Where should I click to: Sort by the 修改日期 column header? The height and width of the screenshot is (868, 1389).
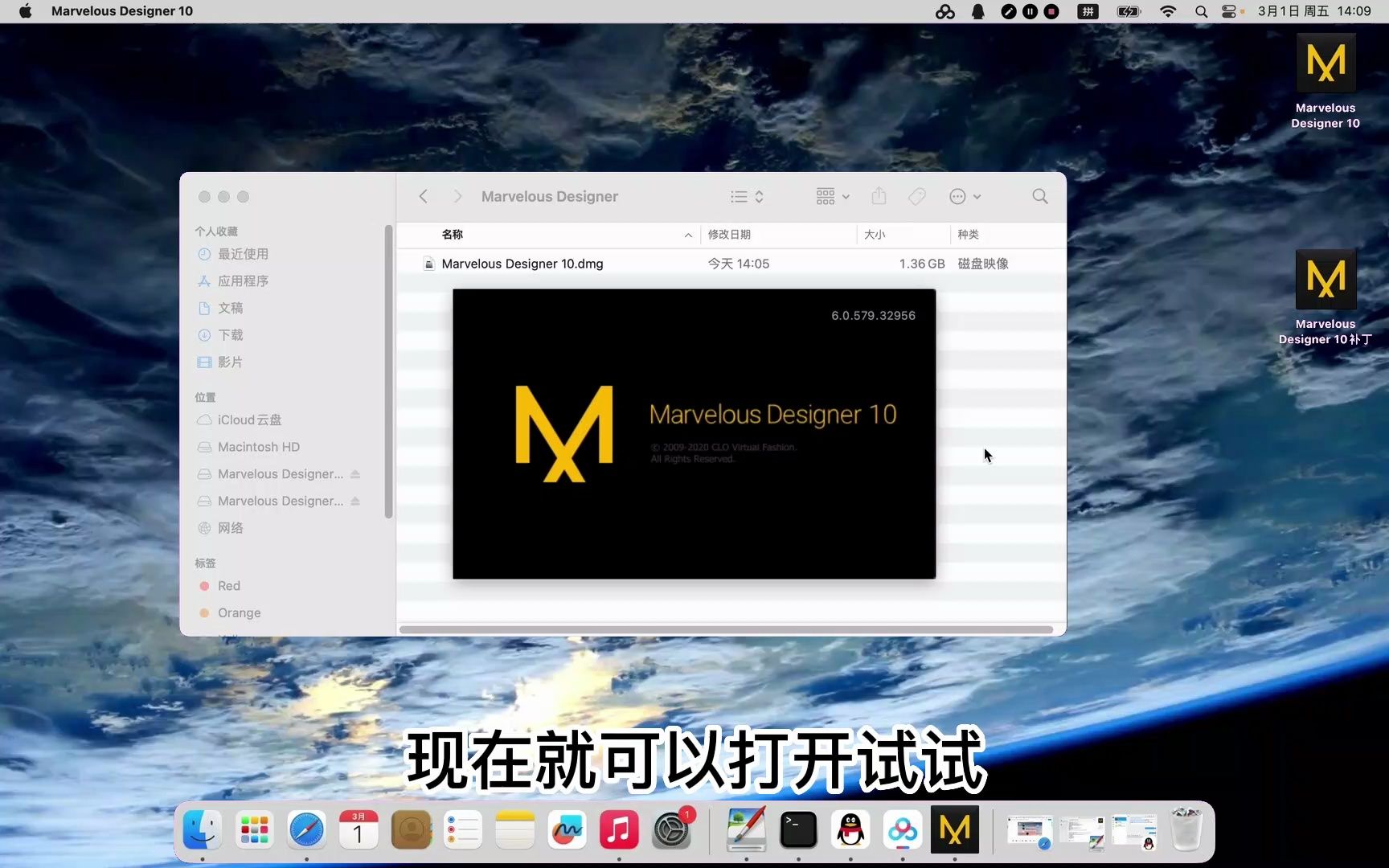[729, 234]
